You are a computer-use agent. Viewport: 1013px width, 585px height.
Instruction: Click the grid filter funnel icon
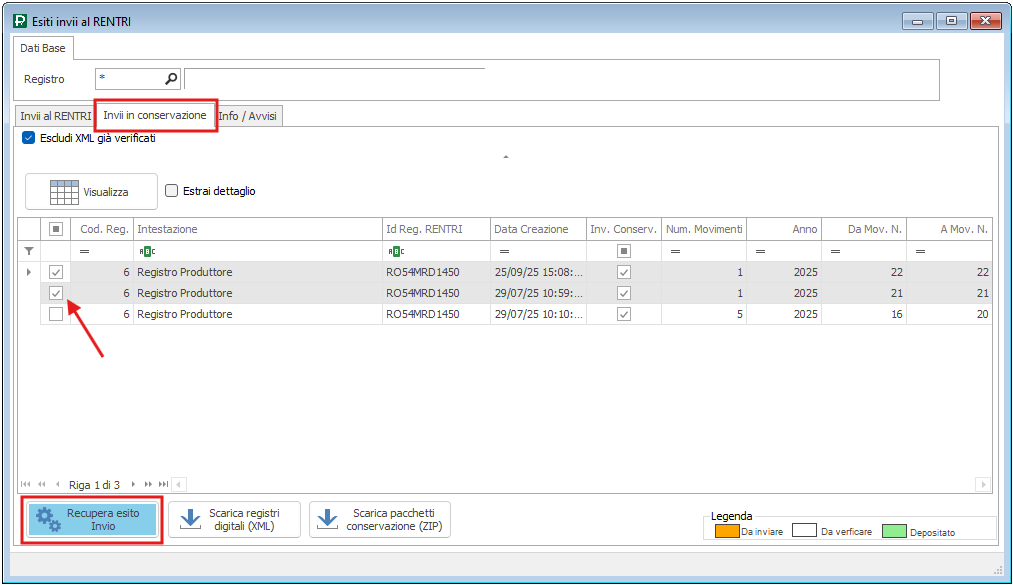[29, 251]
